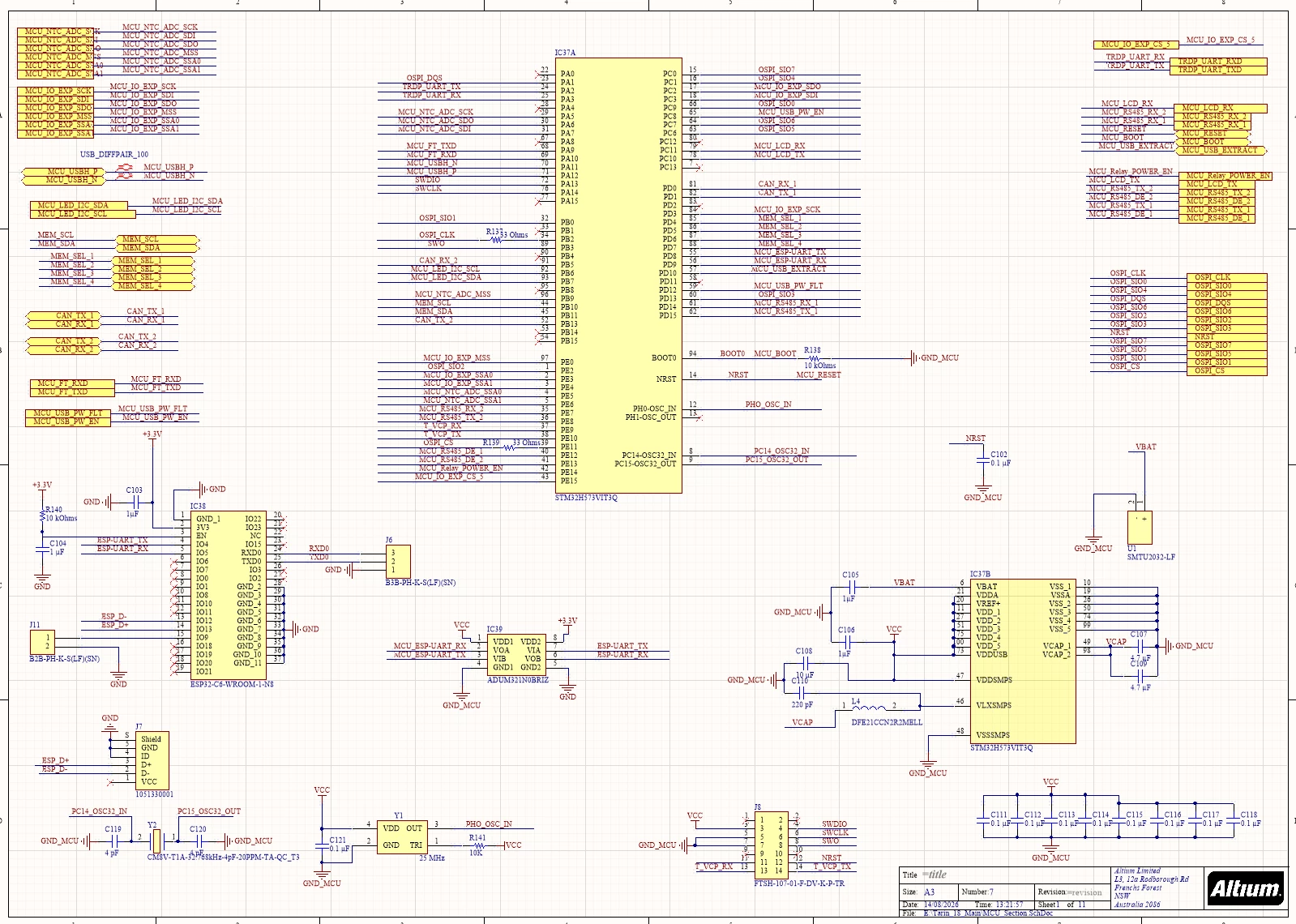1296x924 pixels.
Task: Select decoupling capacitor C118
Action: (x=1234, y=819)
